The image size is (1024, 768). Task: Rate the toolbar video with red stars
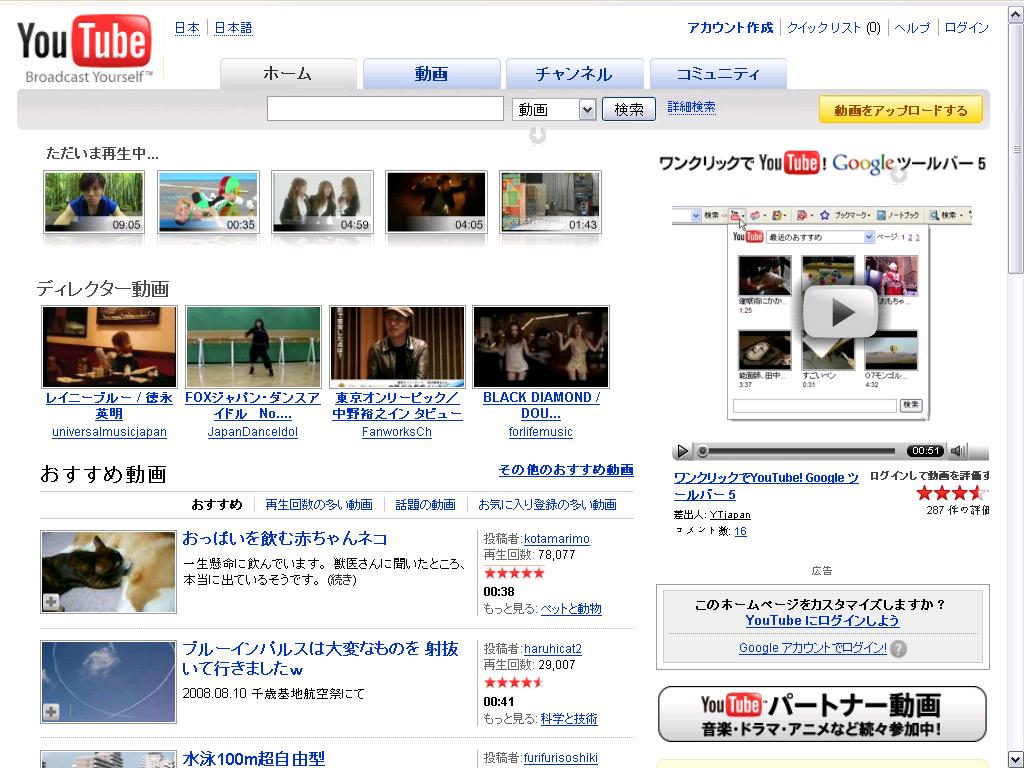952,492
